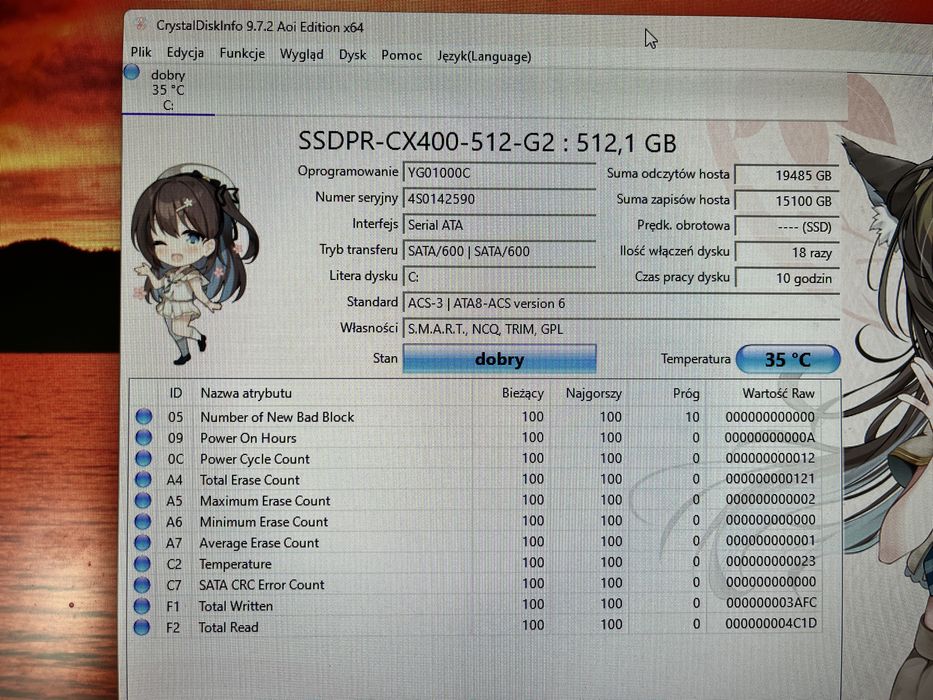Click host writes value 15100 GB

787,201
